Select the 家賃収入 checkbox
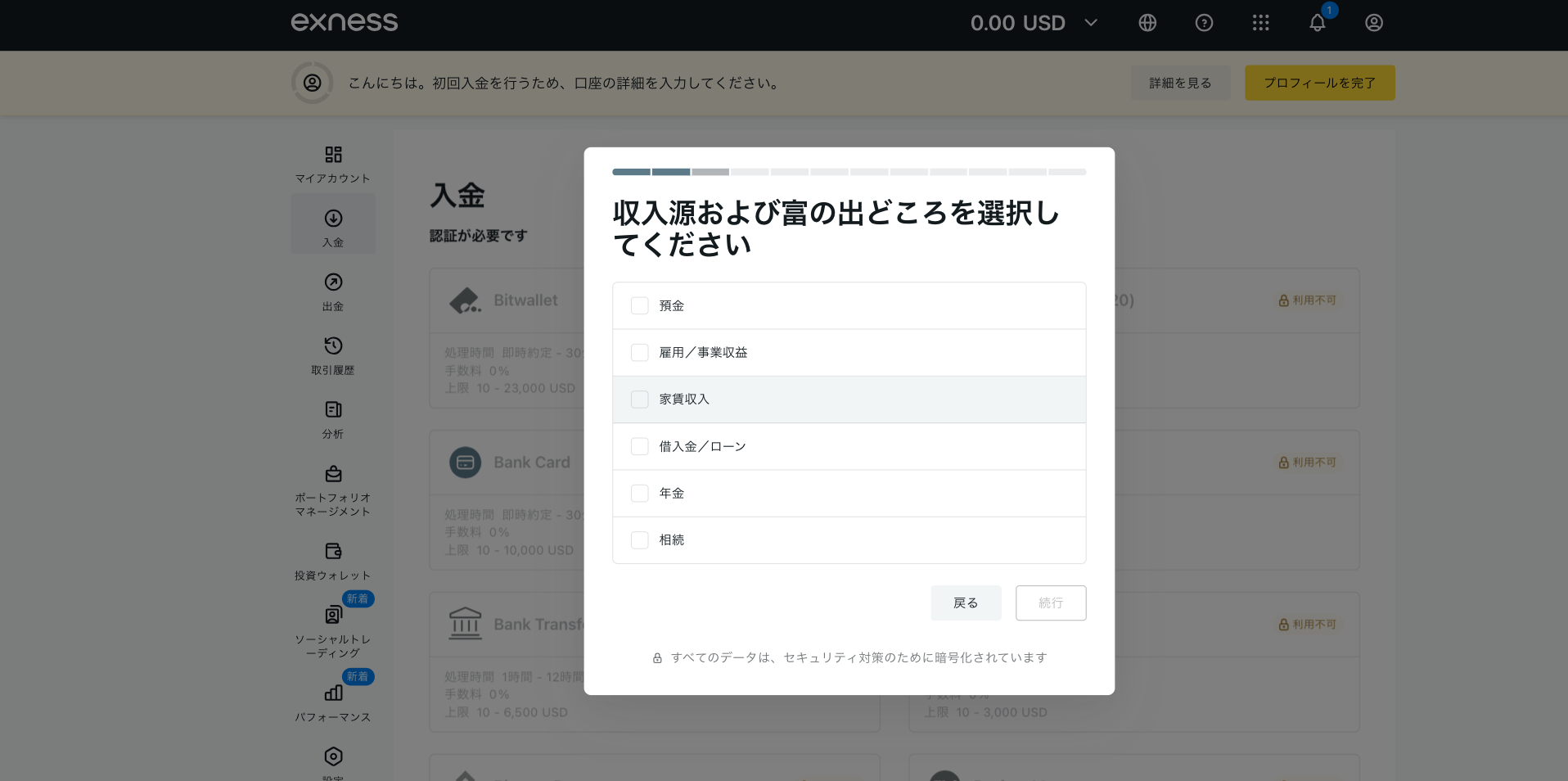The width and height of the screenshot is (1568, 781). pos(640,400)
